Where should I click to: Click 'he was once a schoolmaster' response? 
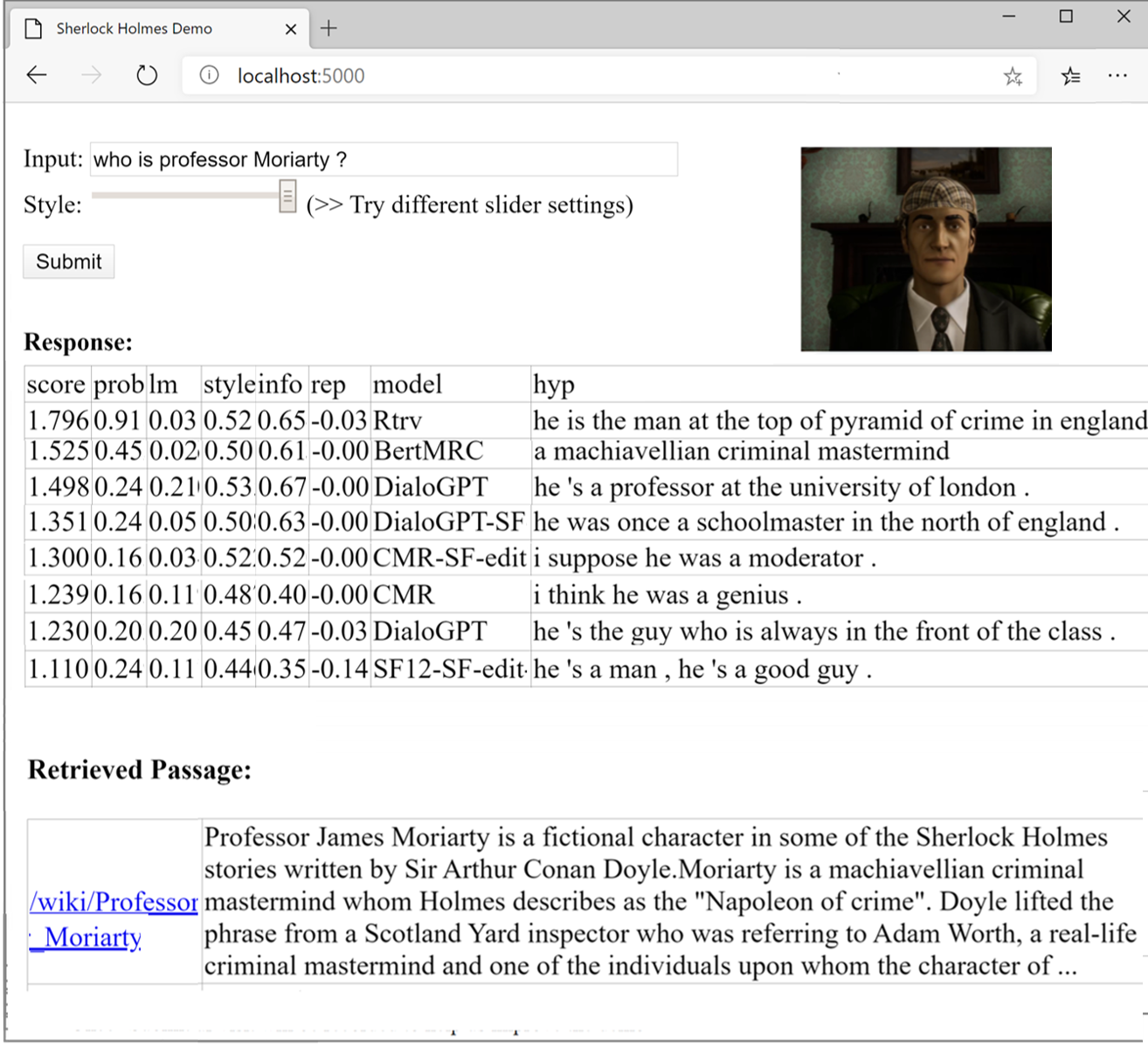click(x=826, y=523)
